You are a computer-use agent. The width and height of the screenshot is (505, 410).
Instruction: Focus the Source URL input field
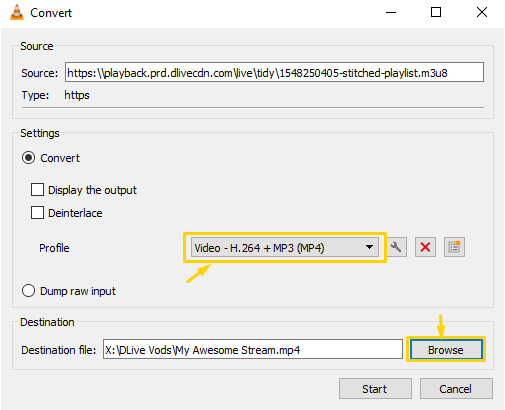pos(274,72)
